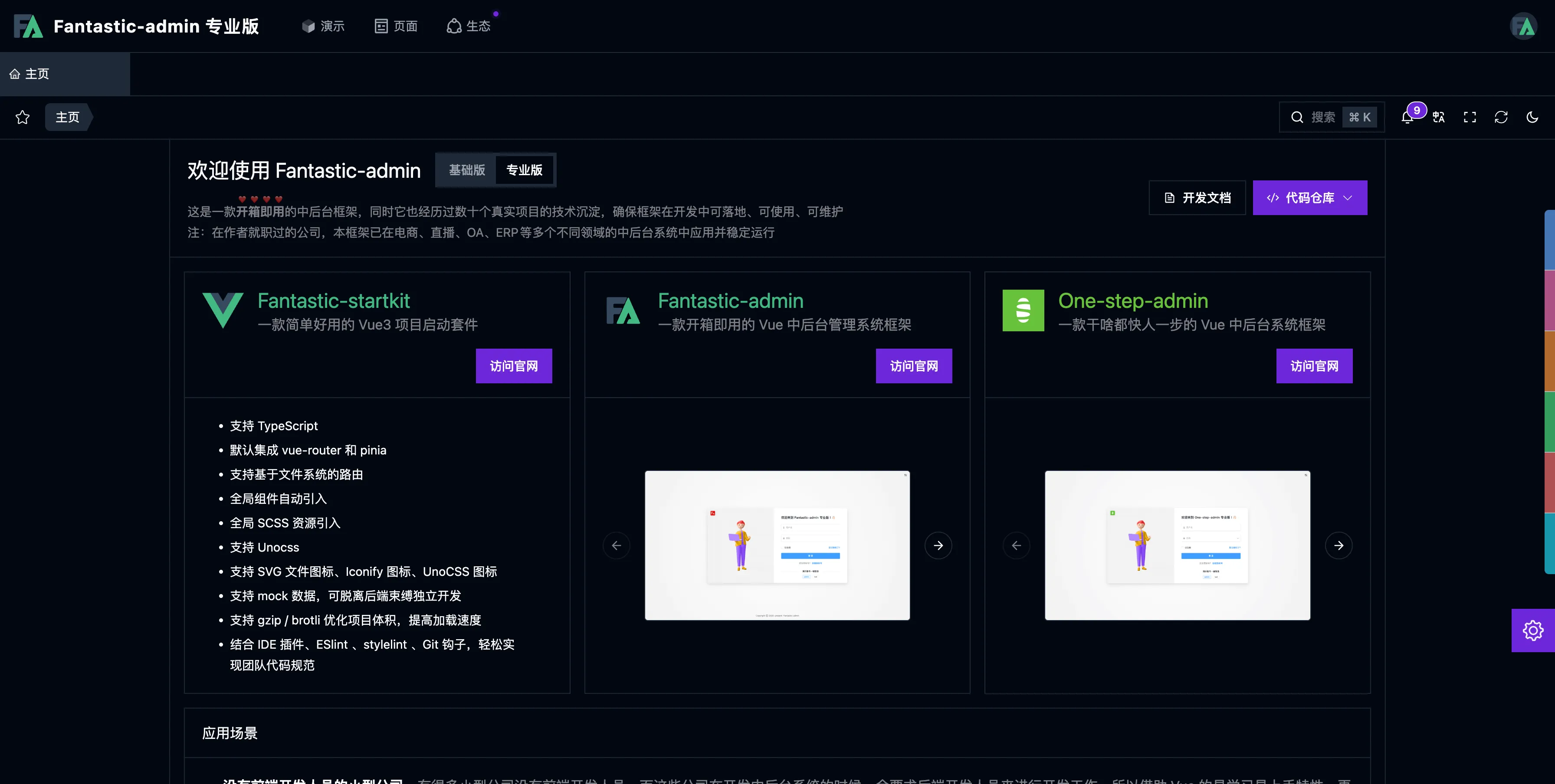Click the user avatar in top right
The height and width of the screenshot is (784, 1555).
click(x=1523, y=26)
